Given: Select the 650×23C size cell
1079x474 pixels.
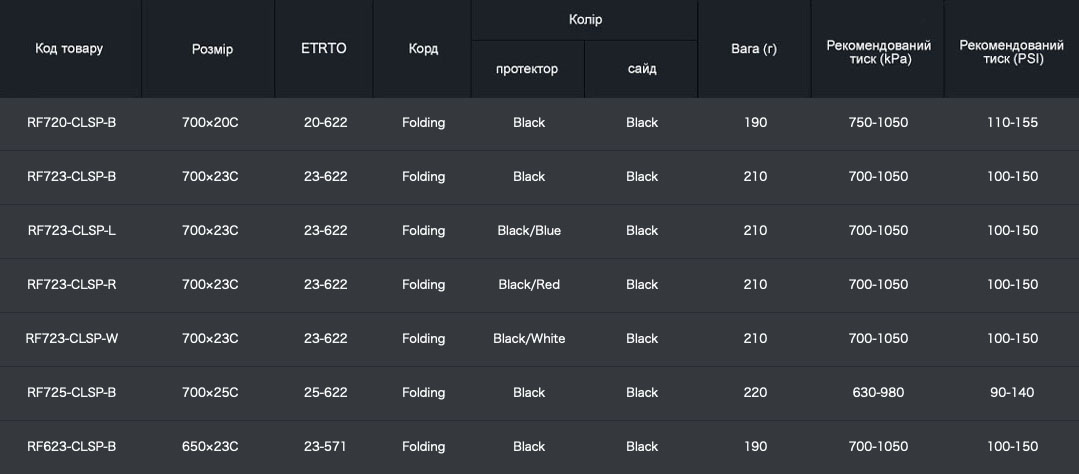Looking at the screenshot, I should 210,447.
